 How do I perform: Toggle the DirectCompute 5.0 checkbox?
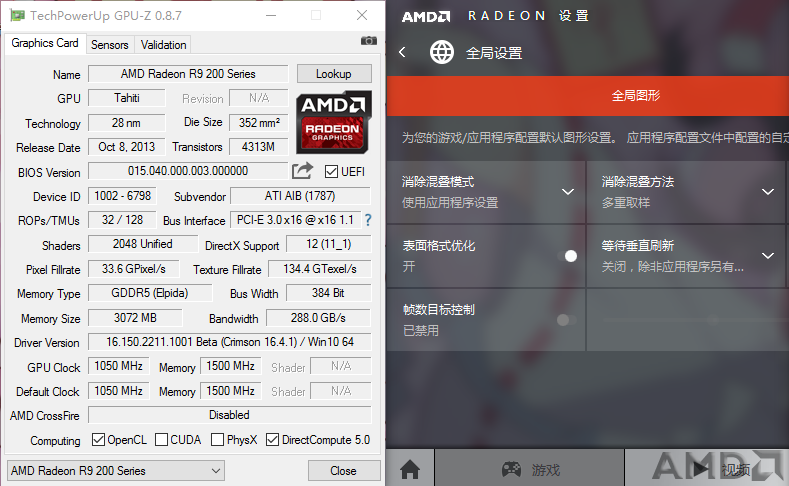click(x=272, y=440)
